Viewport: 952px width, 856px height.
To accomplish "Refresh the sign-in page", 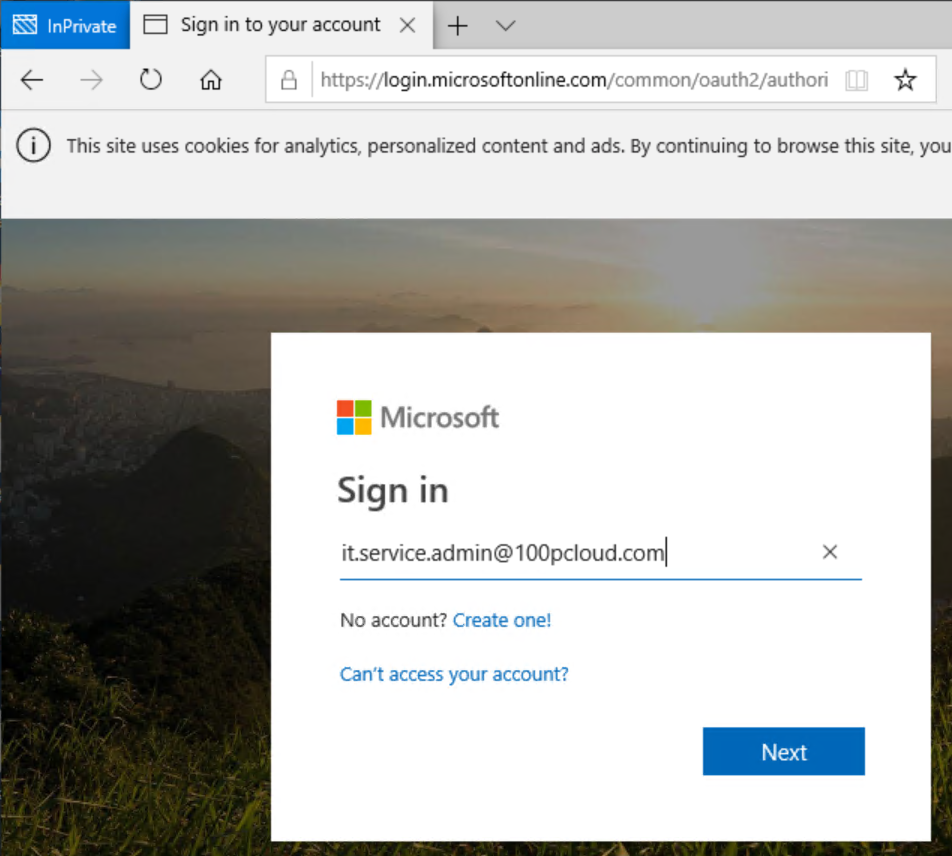I will point(151,80).
